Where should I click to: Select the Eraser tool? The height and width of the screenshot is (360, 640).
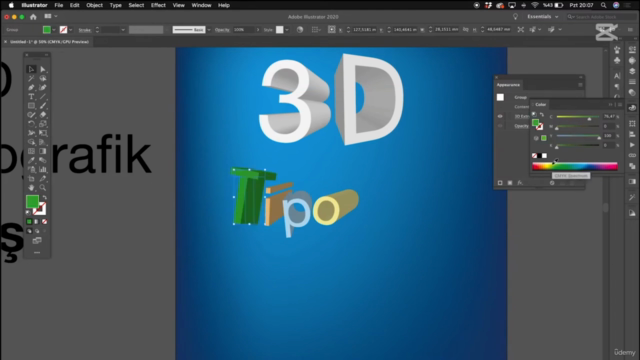click(42, 115)
